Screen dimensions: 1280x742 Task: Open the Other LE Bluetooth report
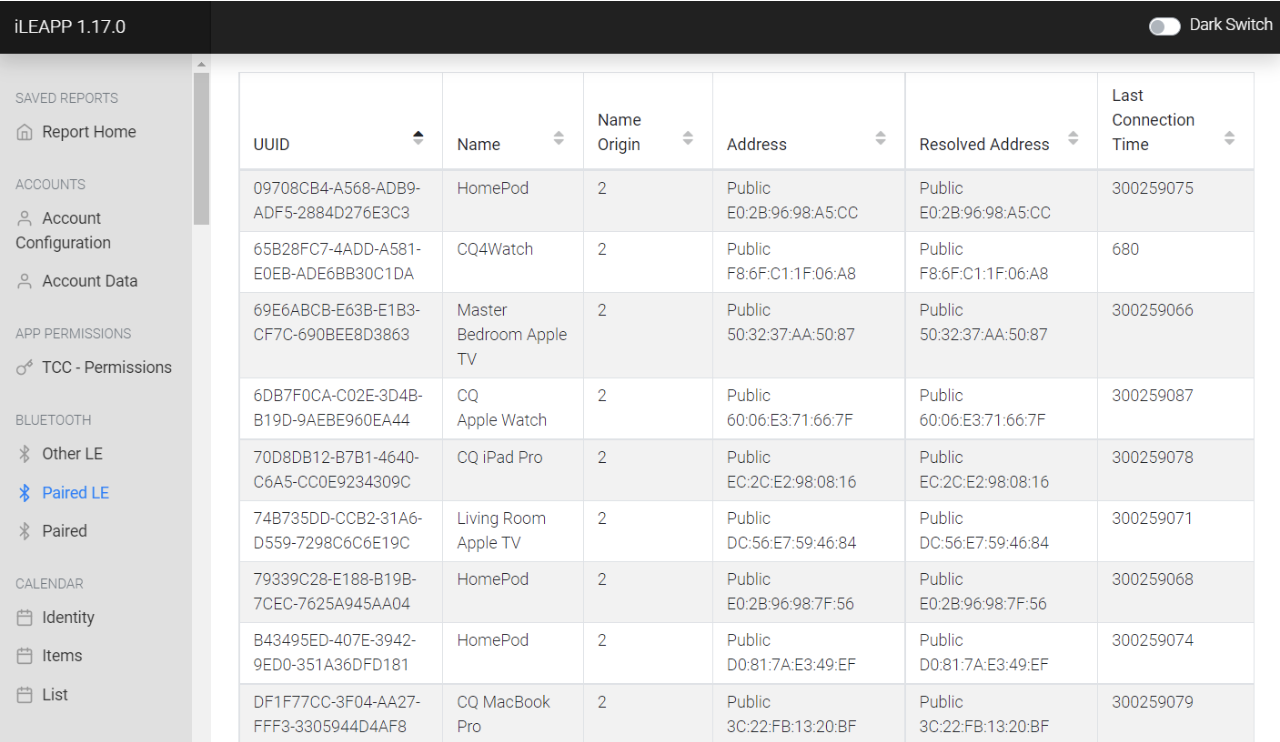point(72,453)
